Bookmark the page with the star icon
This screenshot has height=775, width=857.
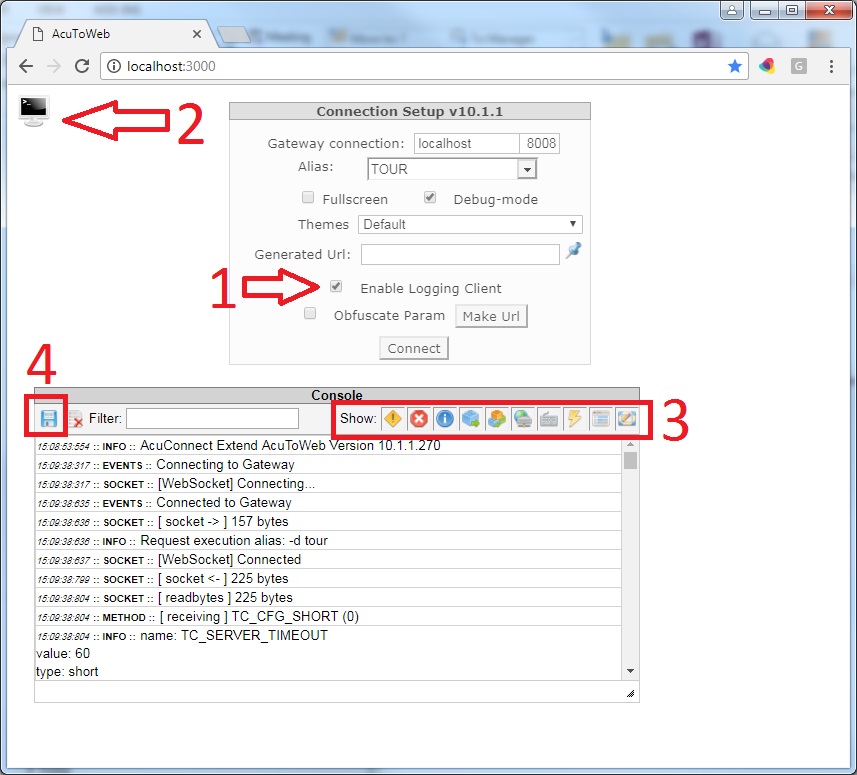[735, 66]
